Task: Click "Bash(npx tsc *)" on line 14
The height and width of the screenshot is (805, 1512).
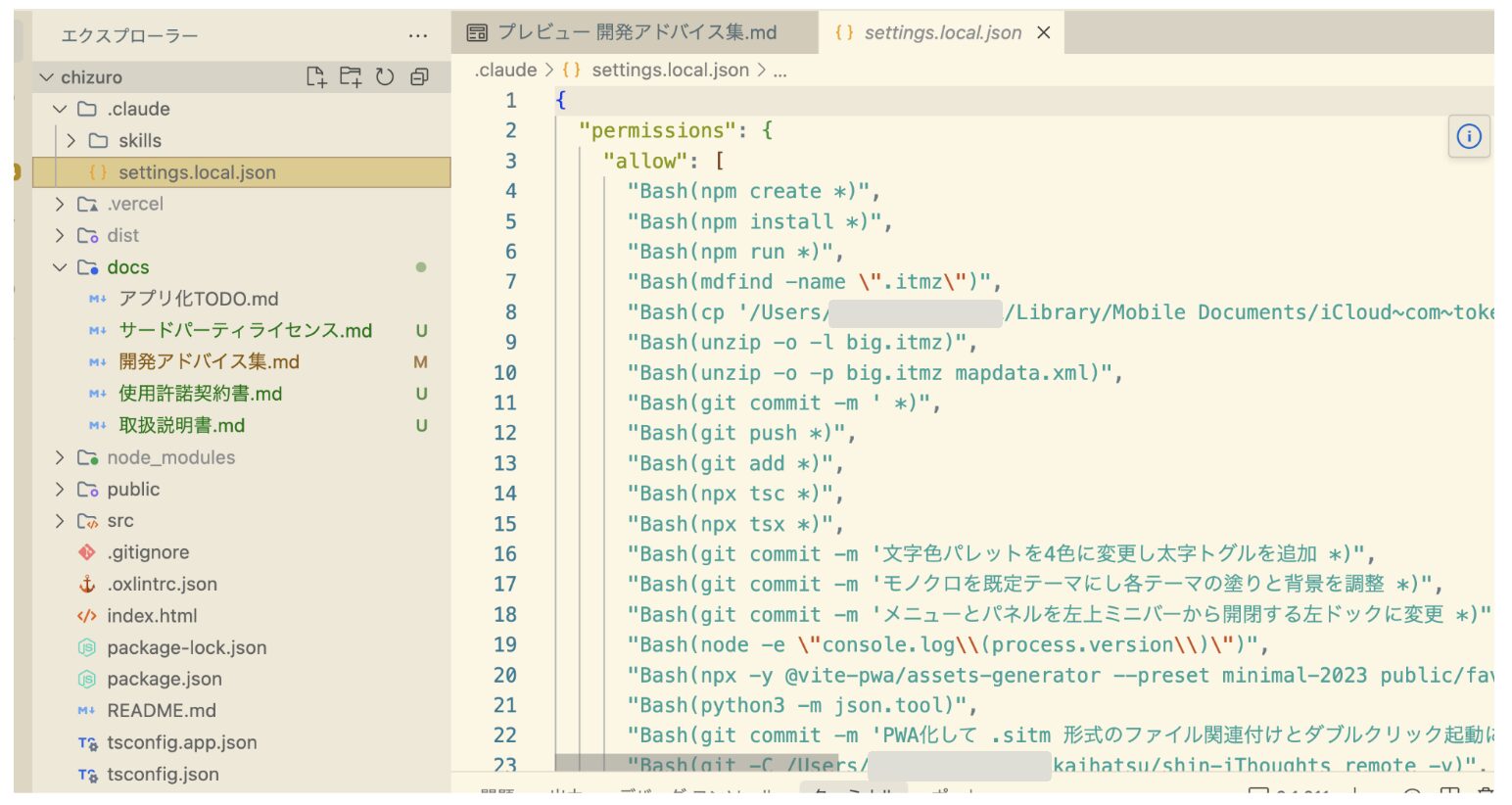Action: [730, 494]
